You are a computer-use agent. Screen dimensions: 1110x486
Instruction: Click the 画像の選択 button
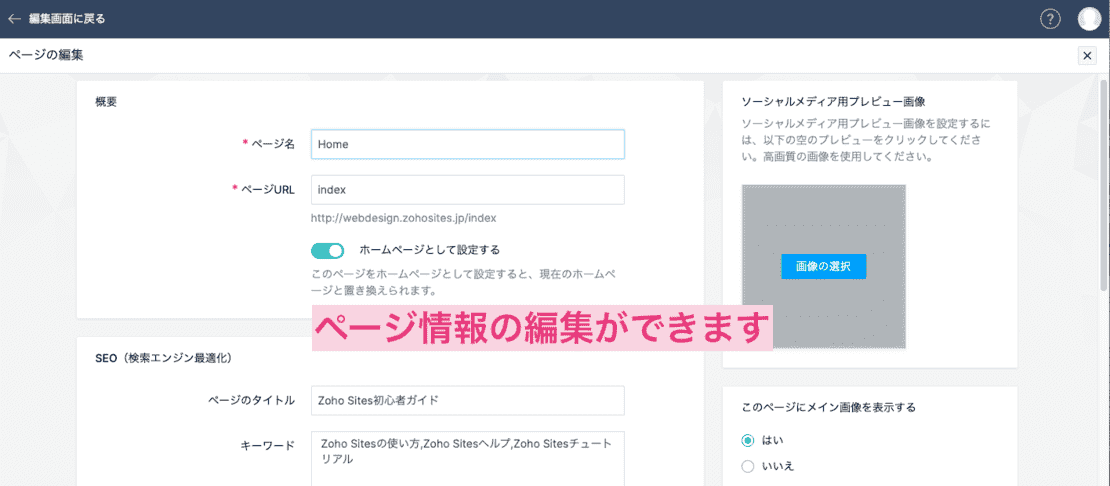point(823,267)
